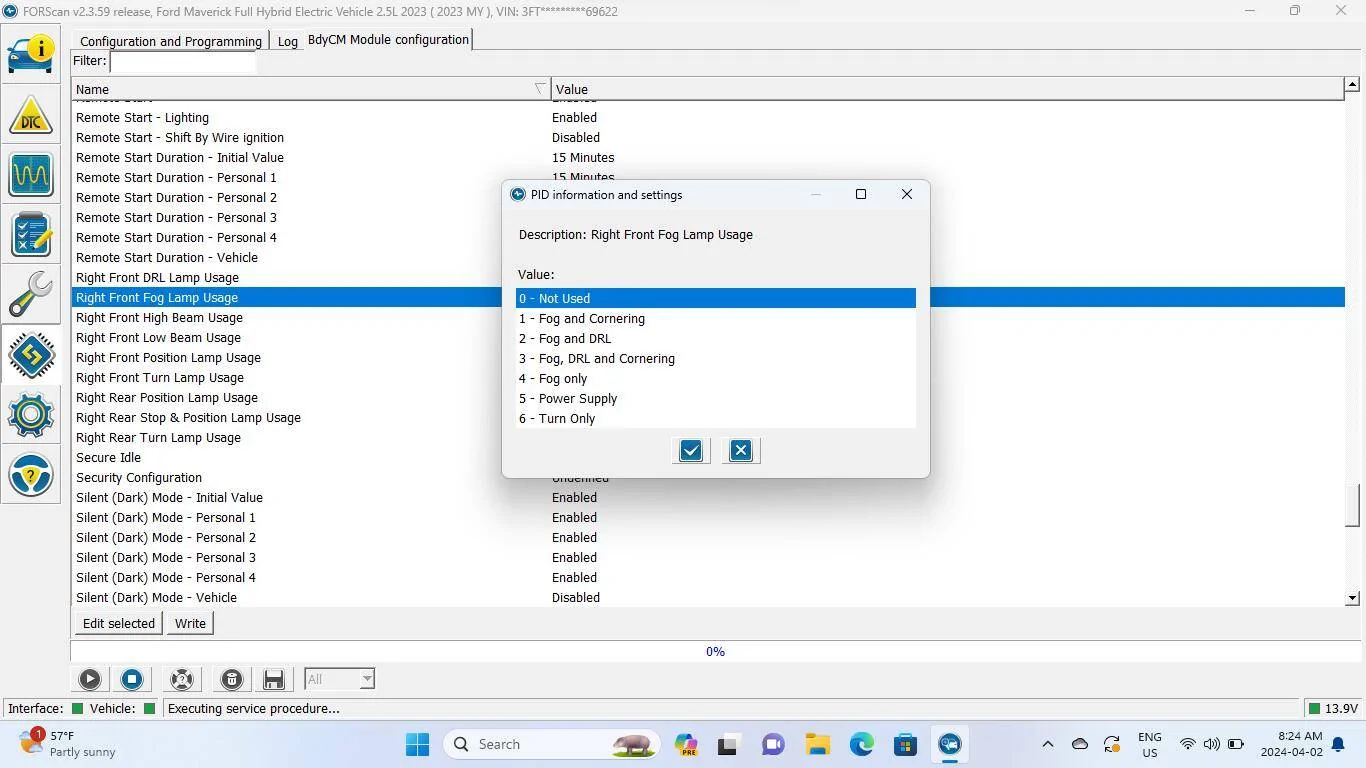Open the oscilloscope live data section
The width and height of the screenshot is (1366, 768).
coord(31,175)
